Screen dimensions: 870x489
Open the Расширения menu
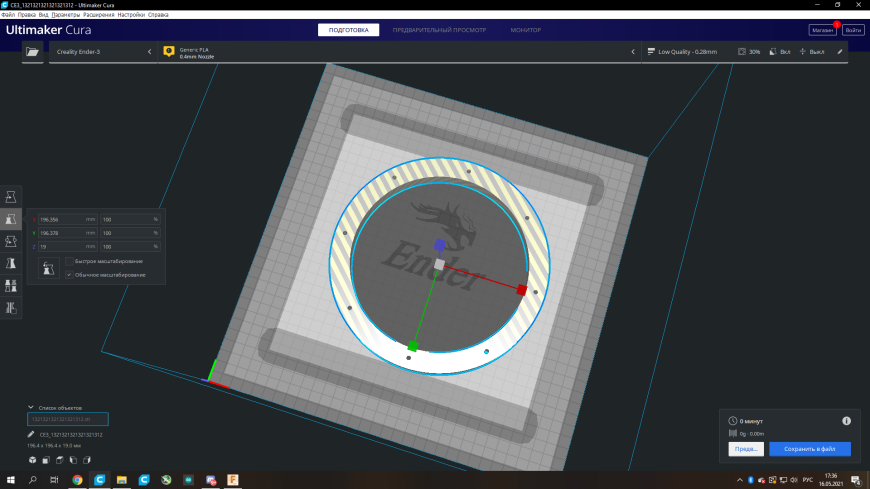click(x=98, y=15)
